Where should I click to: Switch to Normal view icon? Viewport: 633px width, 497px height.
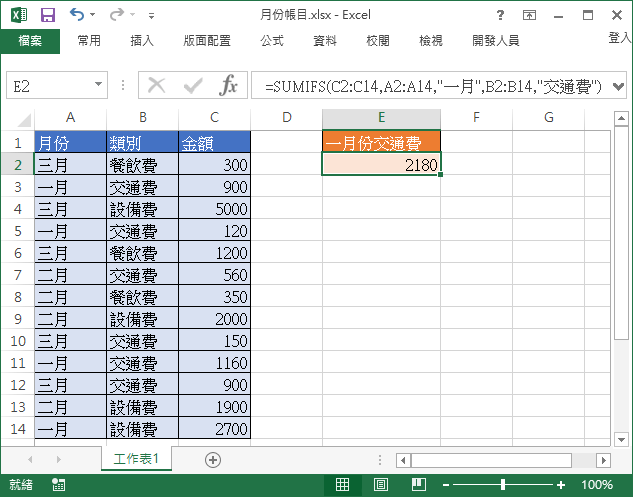pyautogui.click(x=342, y=484)
